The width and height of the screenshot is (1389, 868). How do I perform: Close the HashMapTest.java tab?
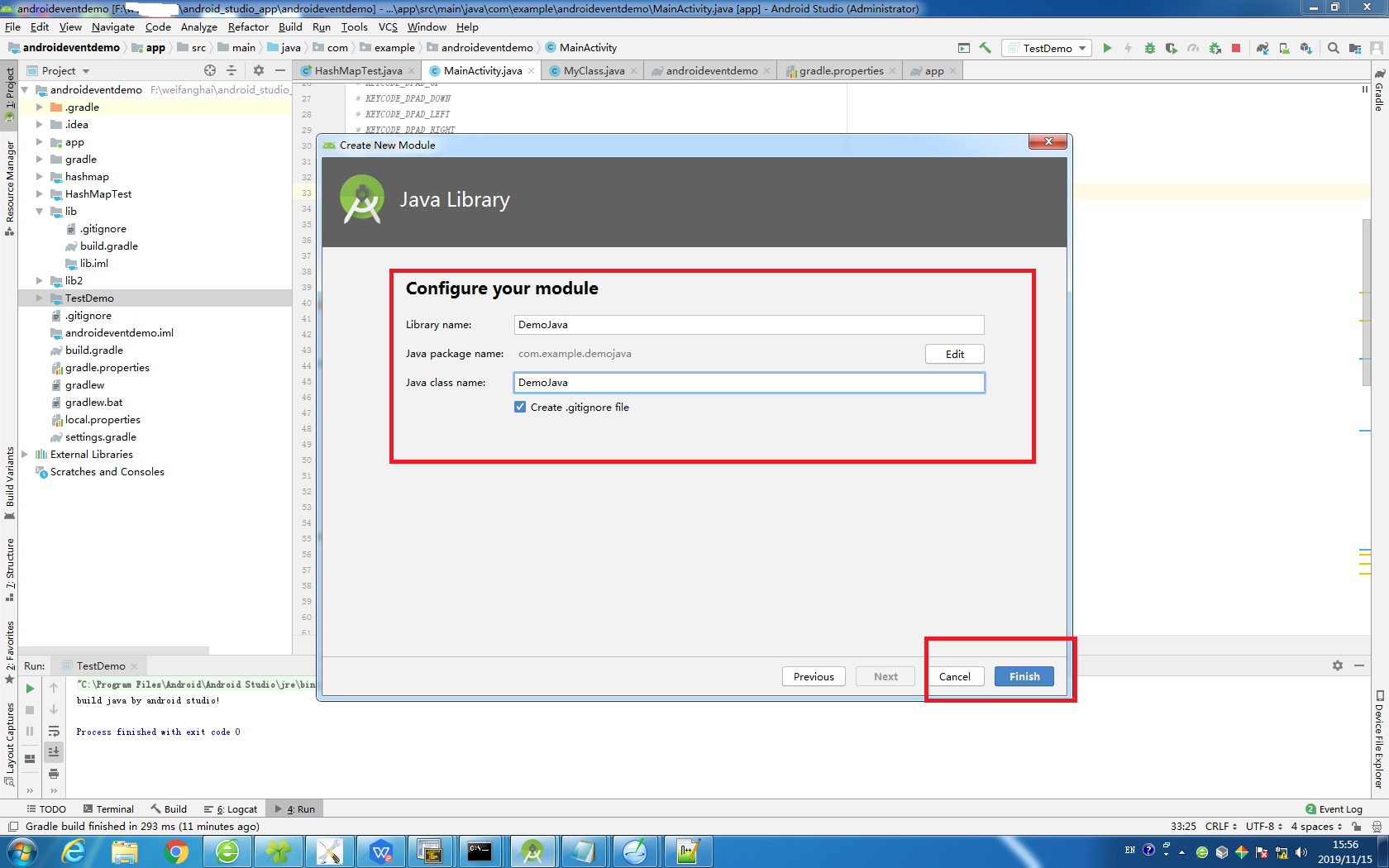(412, 71)
